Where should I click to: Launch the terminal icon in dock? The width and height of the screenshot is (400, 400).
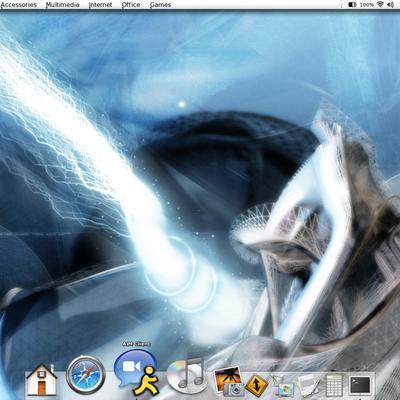click(x=361, y=385)
